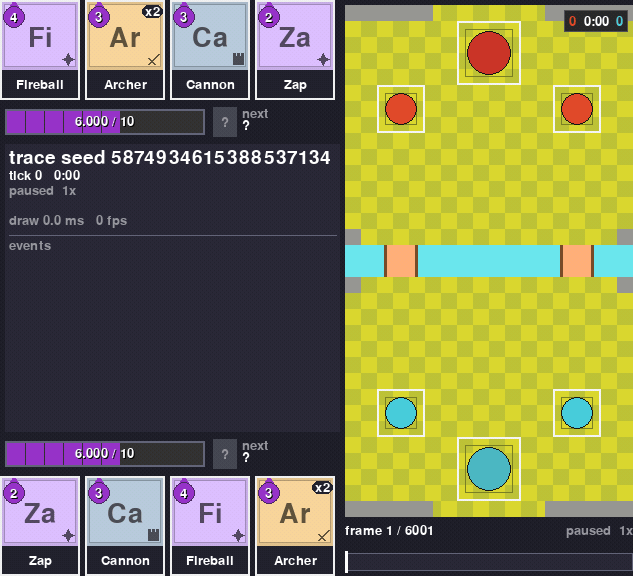Select the top Fireball card

point(40,50)
